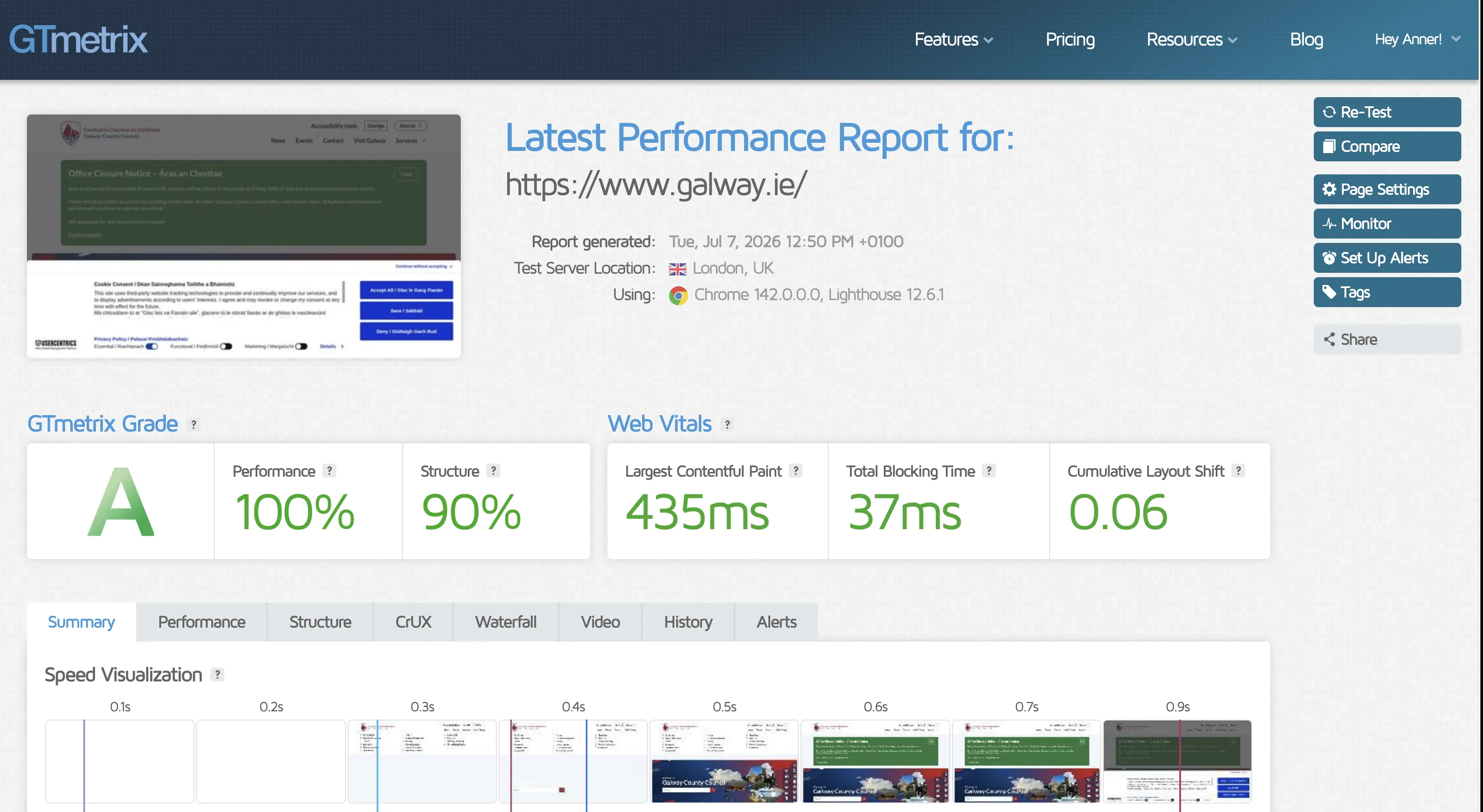The width and height of the screenshot is (1483, 812).
Task: Click the Performance score help icon
Action: [x=329, y=471]
